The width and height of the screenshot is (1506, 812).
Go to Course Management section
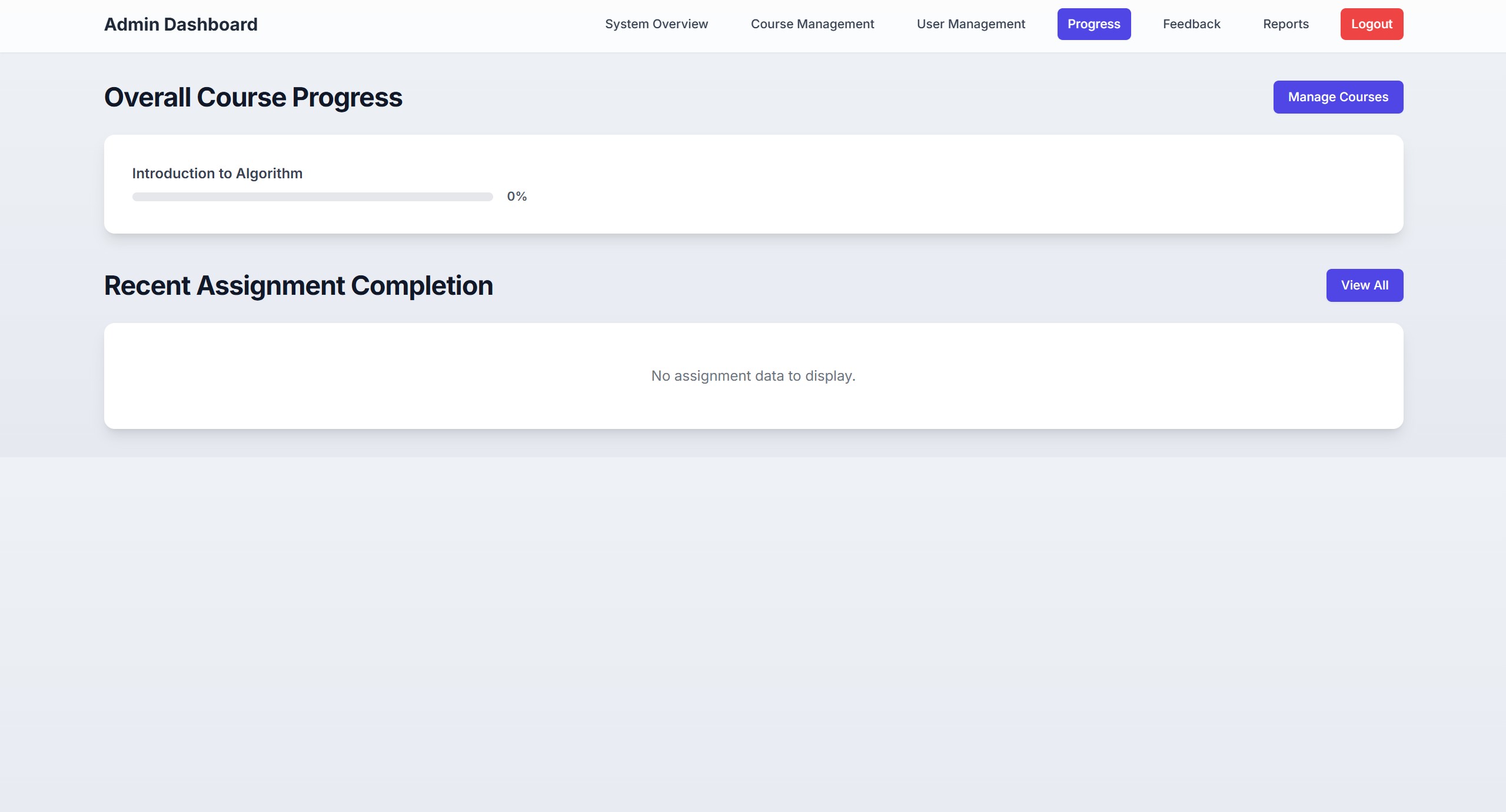[812, 24]
